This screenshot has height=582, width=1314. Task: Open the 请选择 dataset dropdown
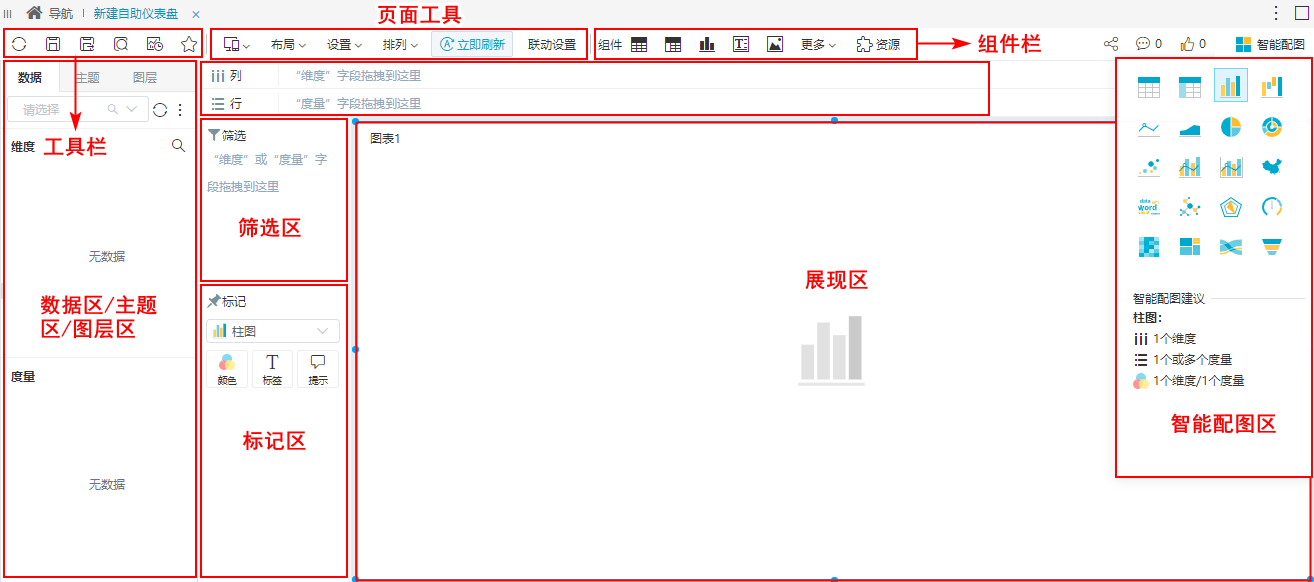77,109
